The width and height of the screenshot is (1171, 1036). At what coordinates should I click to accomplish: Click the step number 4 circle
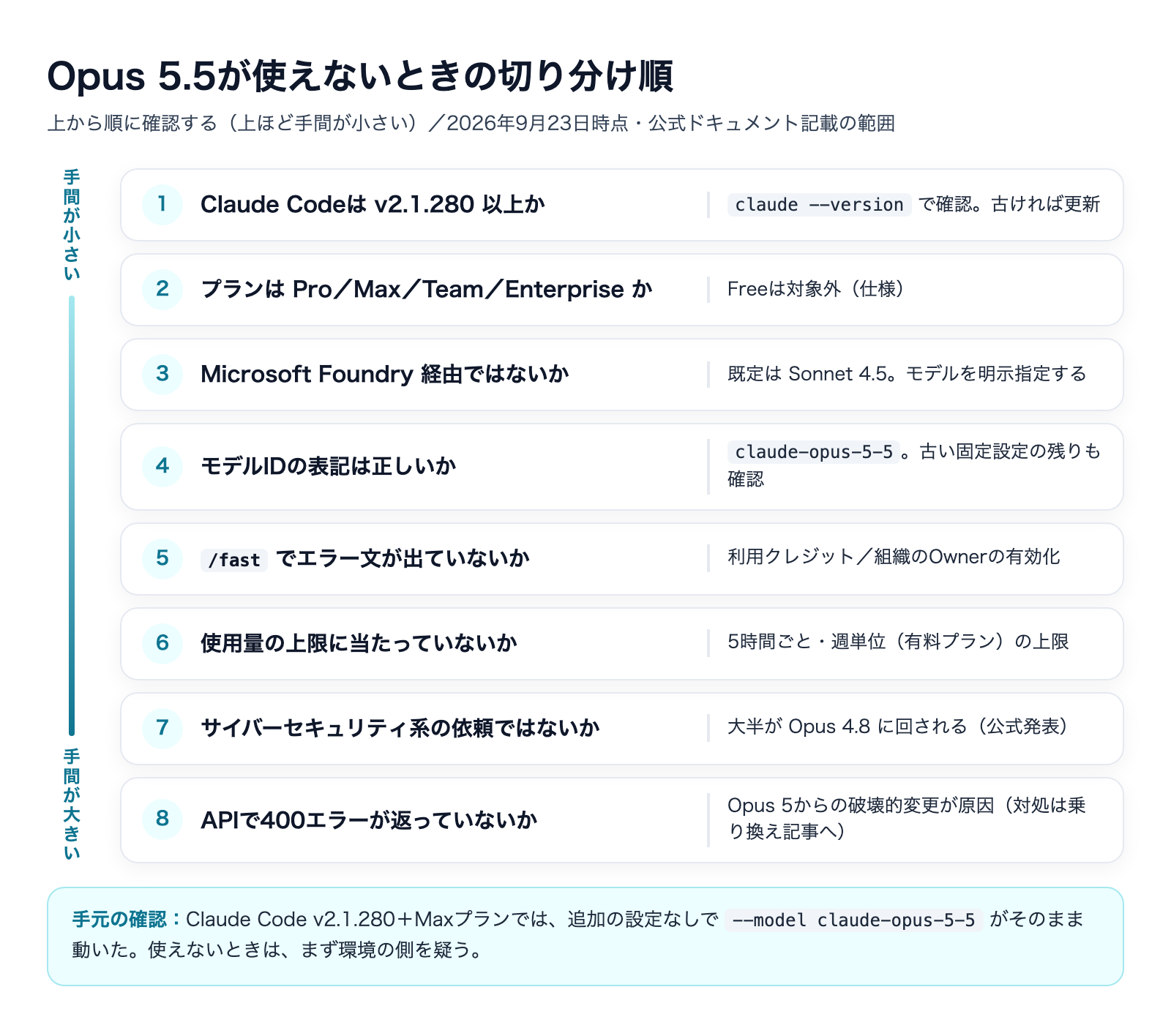click(x=162, y=467)
